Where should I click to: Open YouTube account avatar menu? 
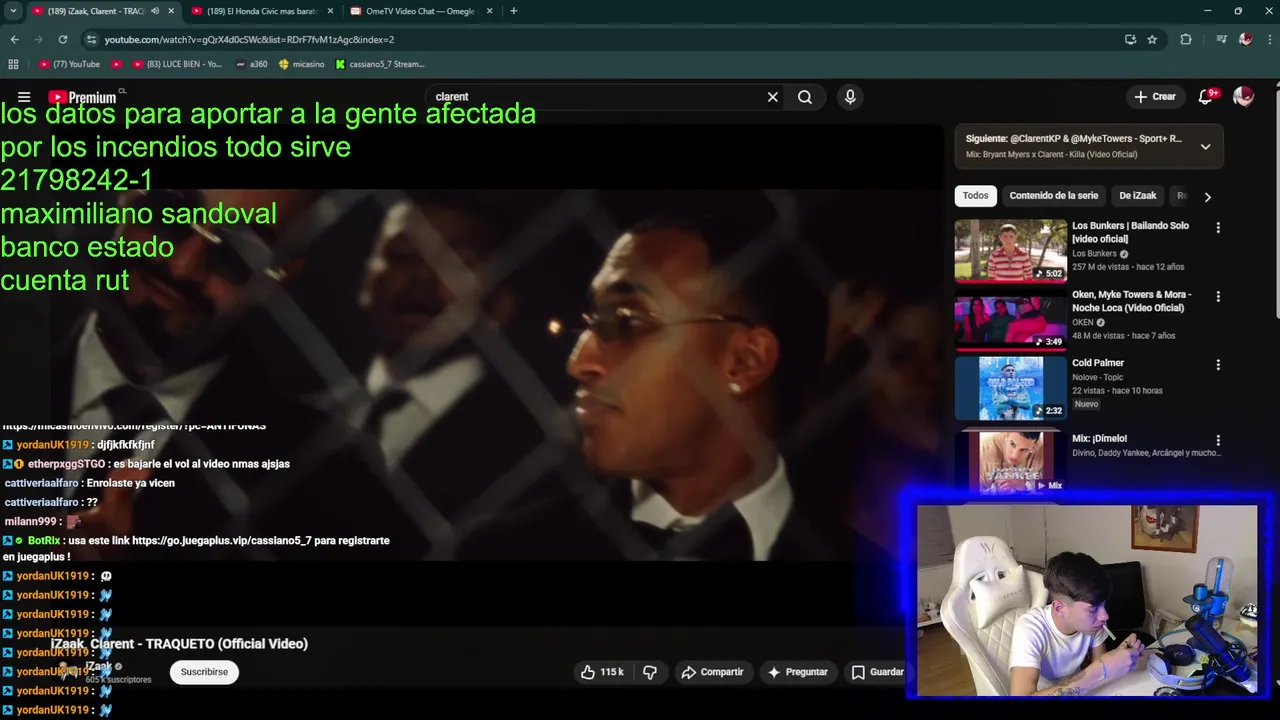1243,97
